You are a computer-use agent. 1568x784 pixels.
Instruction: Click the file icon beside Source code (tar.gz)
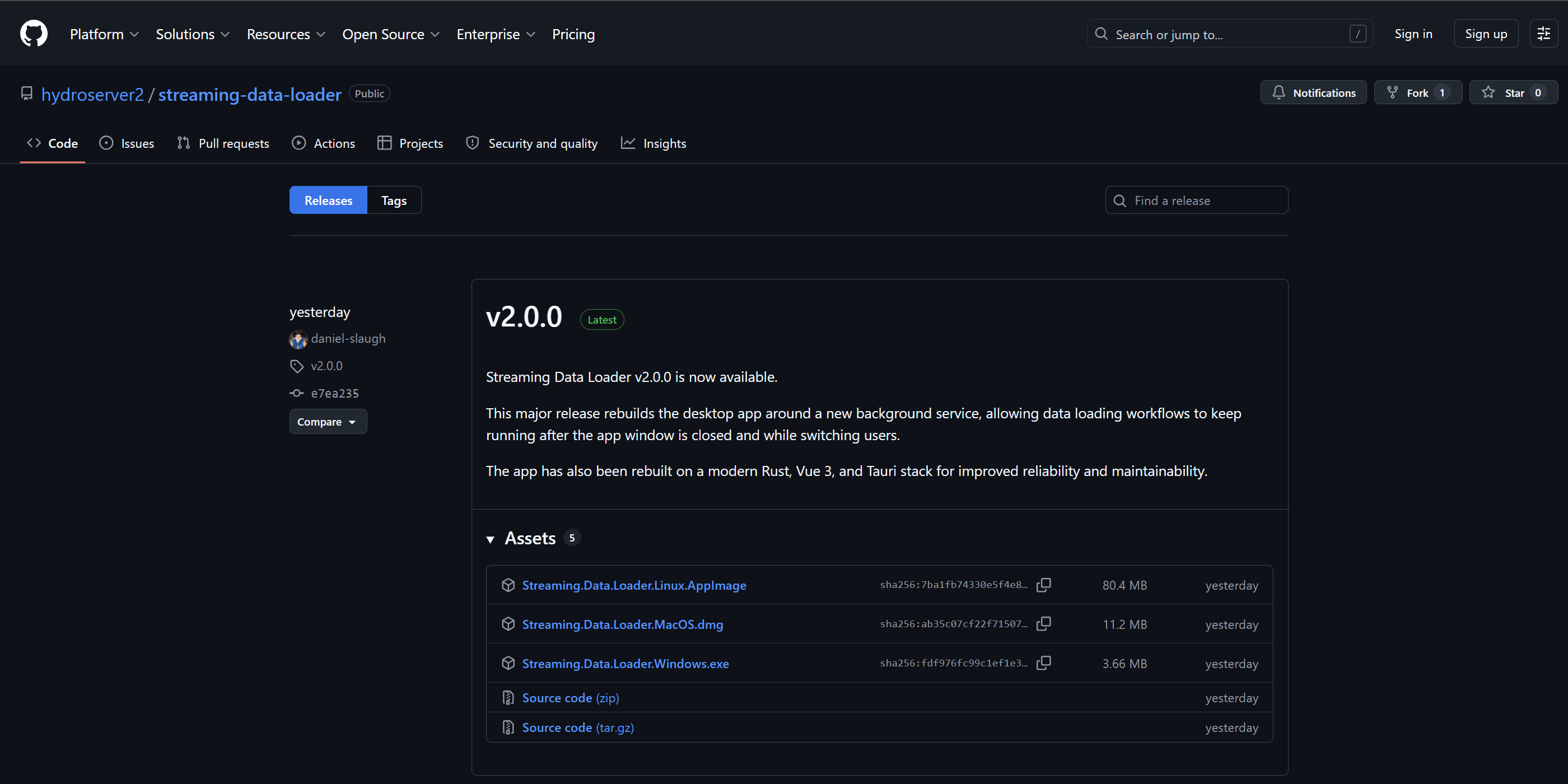(508, 727)
